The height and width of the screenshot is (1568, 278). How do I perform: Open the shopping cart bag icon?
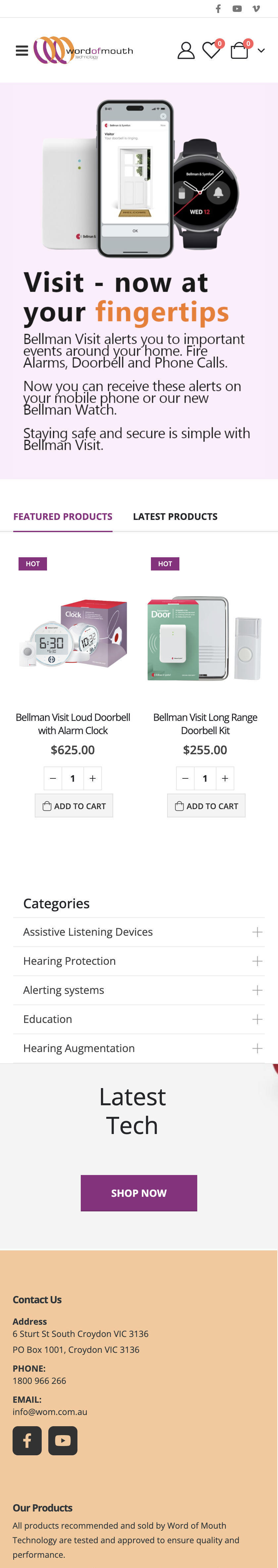(x=239, y=51)
